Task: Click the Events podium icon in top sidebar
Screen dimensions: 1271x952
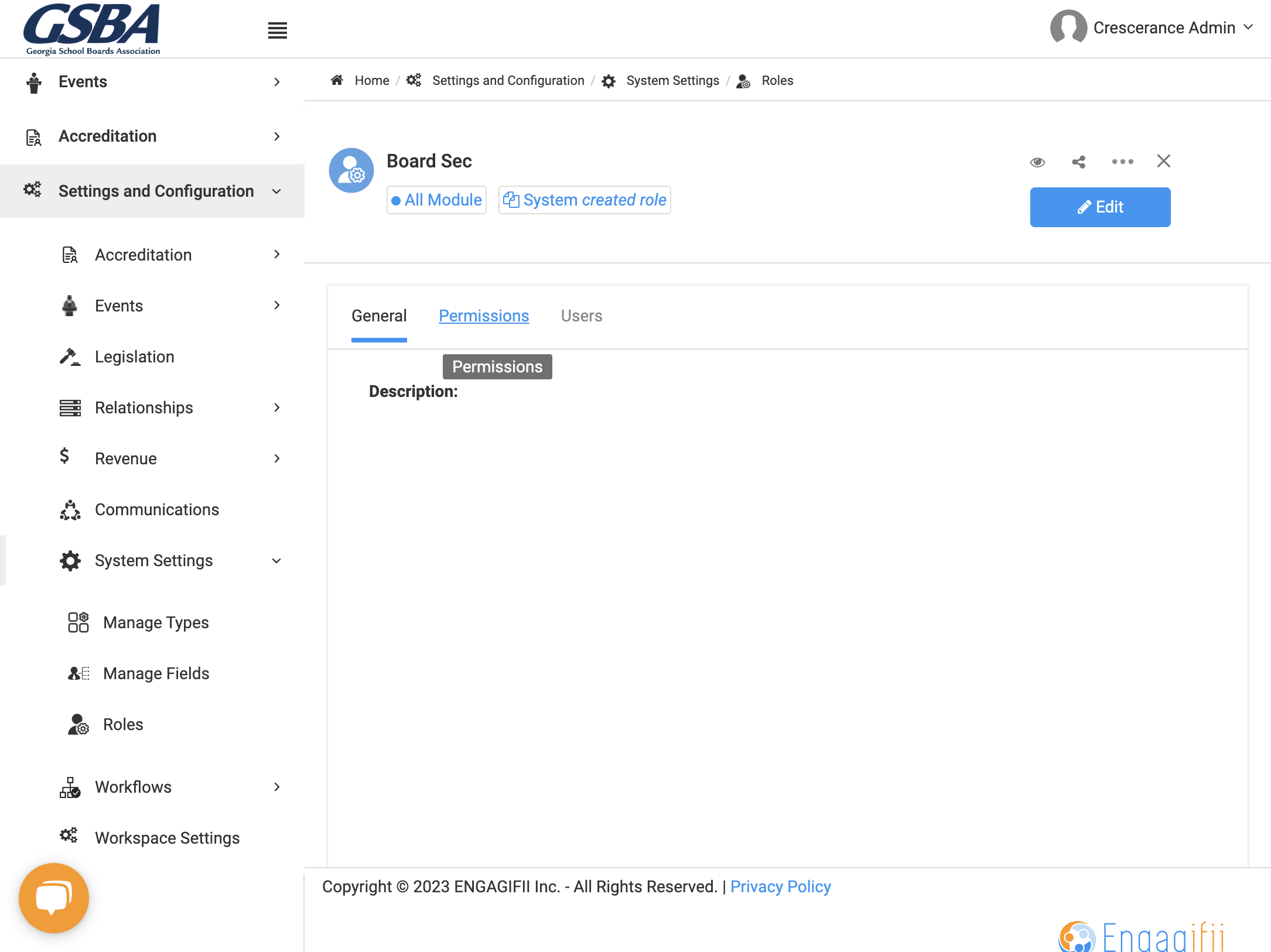Action: point(34,83)
